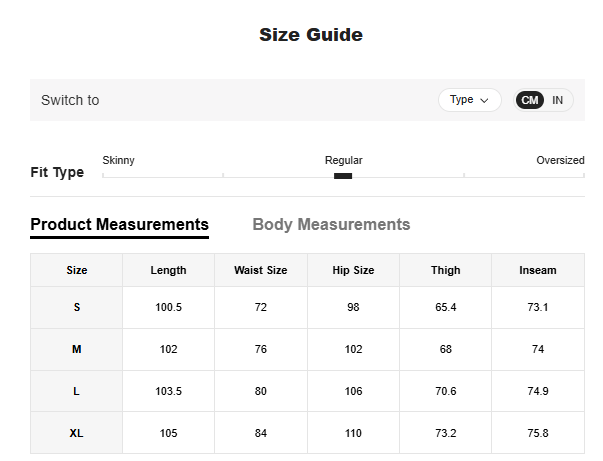This screenshot has height=461, width=603.
Task: Click the Regular fit marker on slider
Action: click(x=343, y=176)
